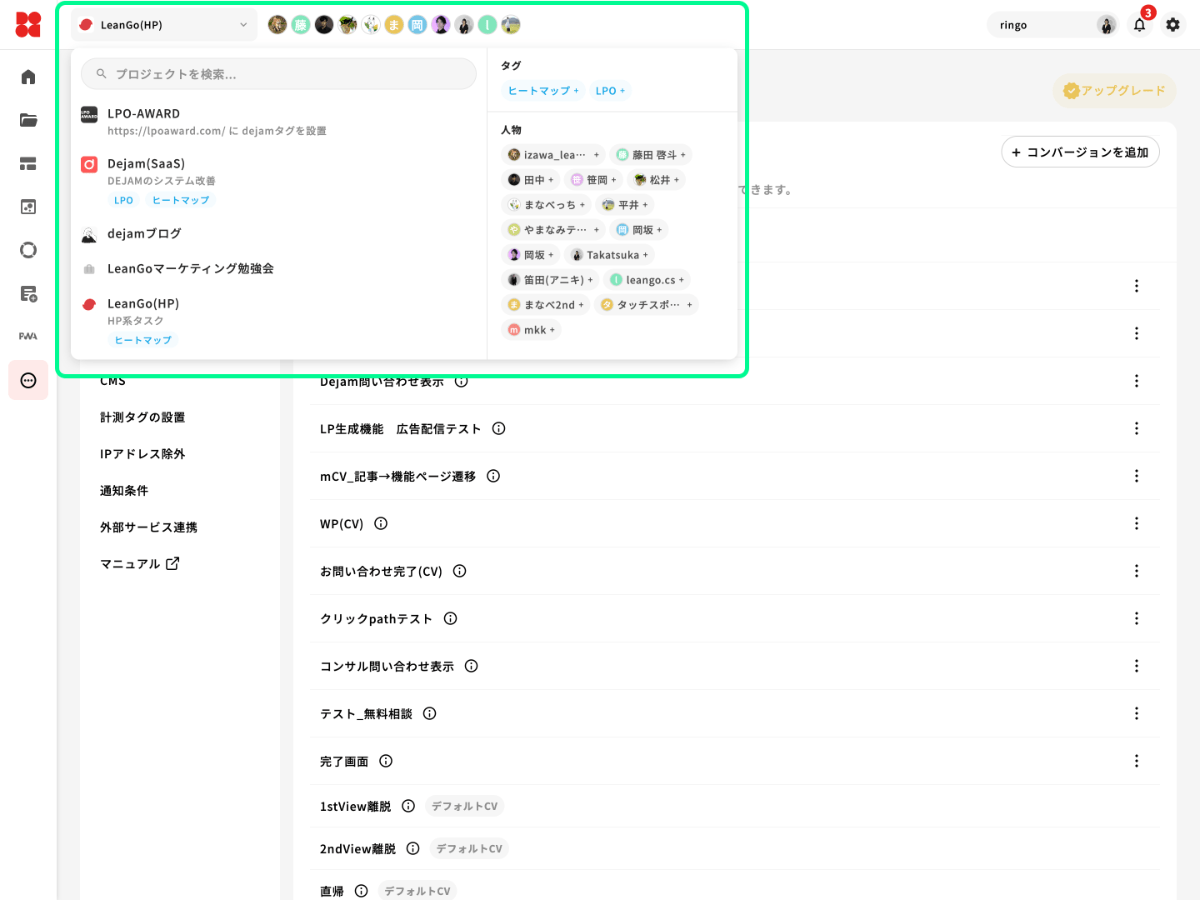Click the yellow ま avatar in the top bar
The width and height of the screenshot is (1200, 900).
(x=394, y=25)
